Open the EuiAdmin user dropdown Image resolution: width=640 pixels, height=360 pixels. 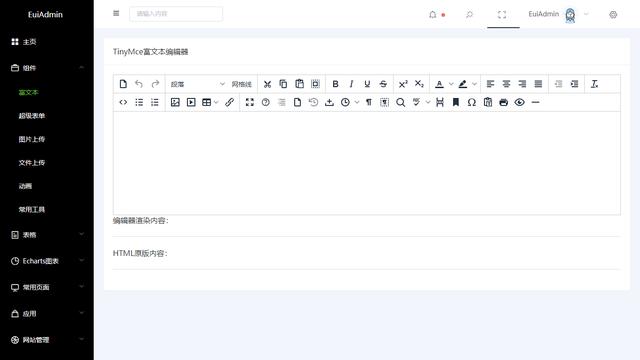tap(558, 15)
